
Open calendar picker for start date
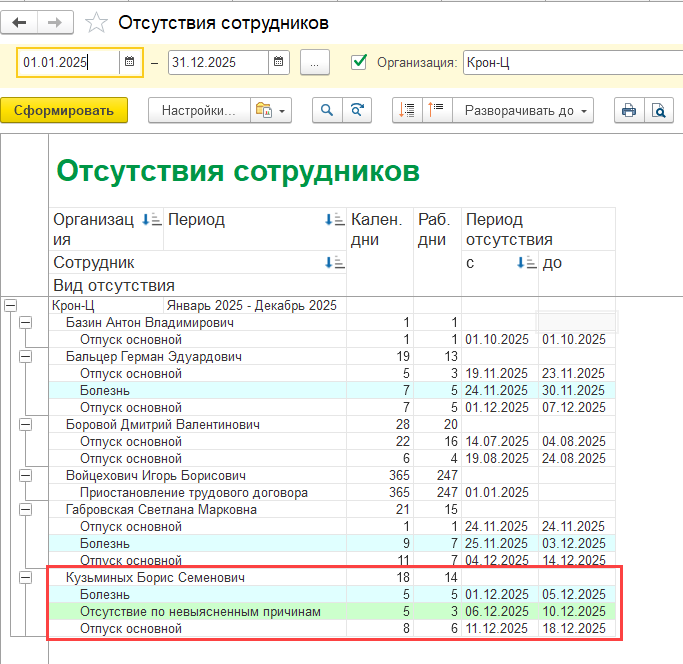(x=129, y=62)
